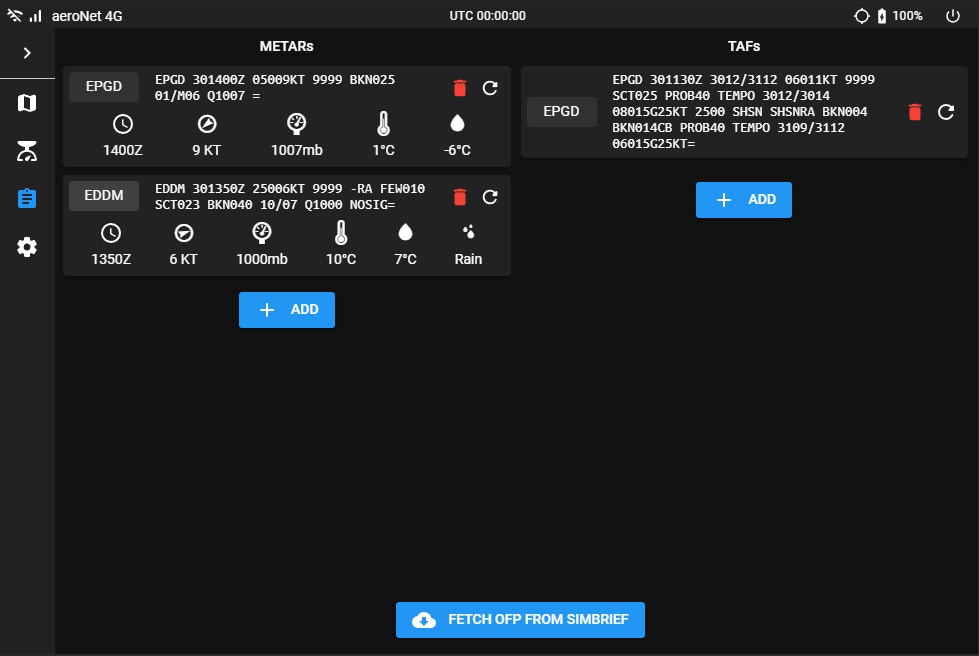Screen dimensions: 979x656
Task: Delete the EPGD TAF entry
Action: [915, 112]
